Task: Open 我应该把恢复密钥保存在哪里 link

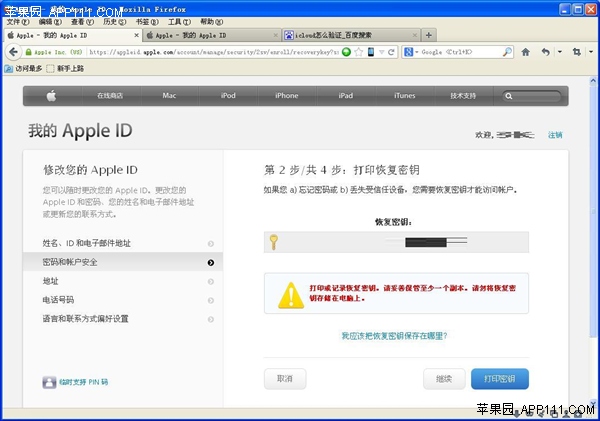Action: (x=394, y=336)
